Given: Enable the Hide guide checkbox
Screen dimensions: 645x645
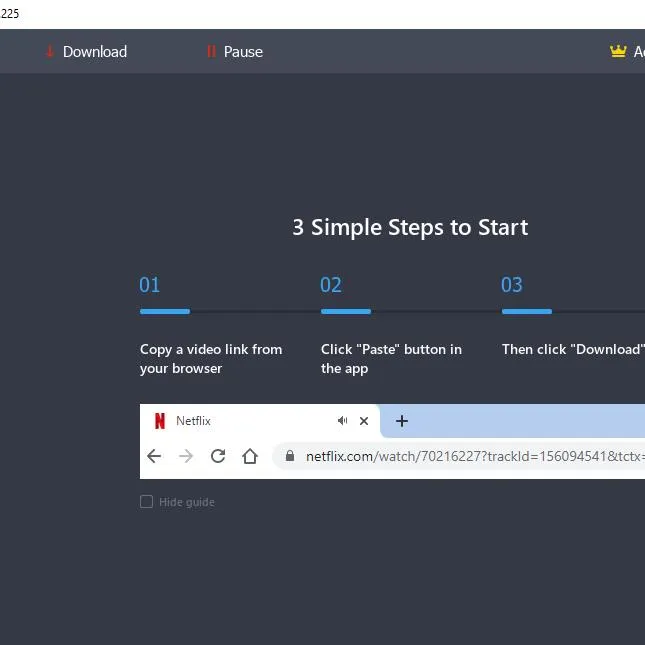Looking at the screenshot, I should (x=146, y=501).
